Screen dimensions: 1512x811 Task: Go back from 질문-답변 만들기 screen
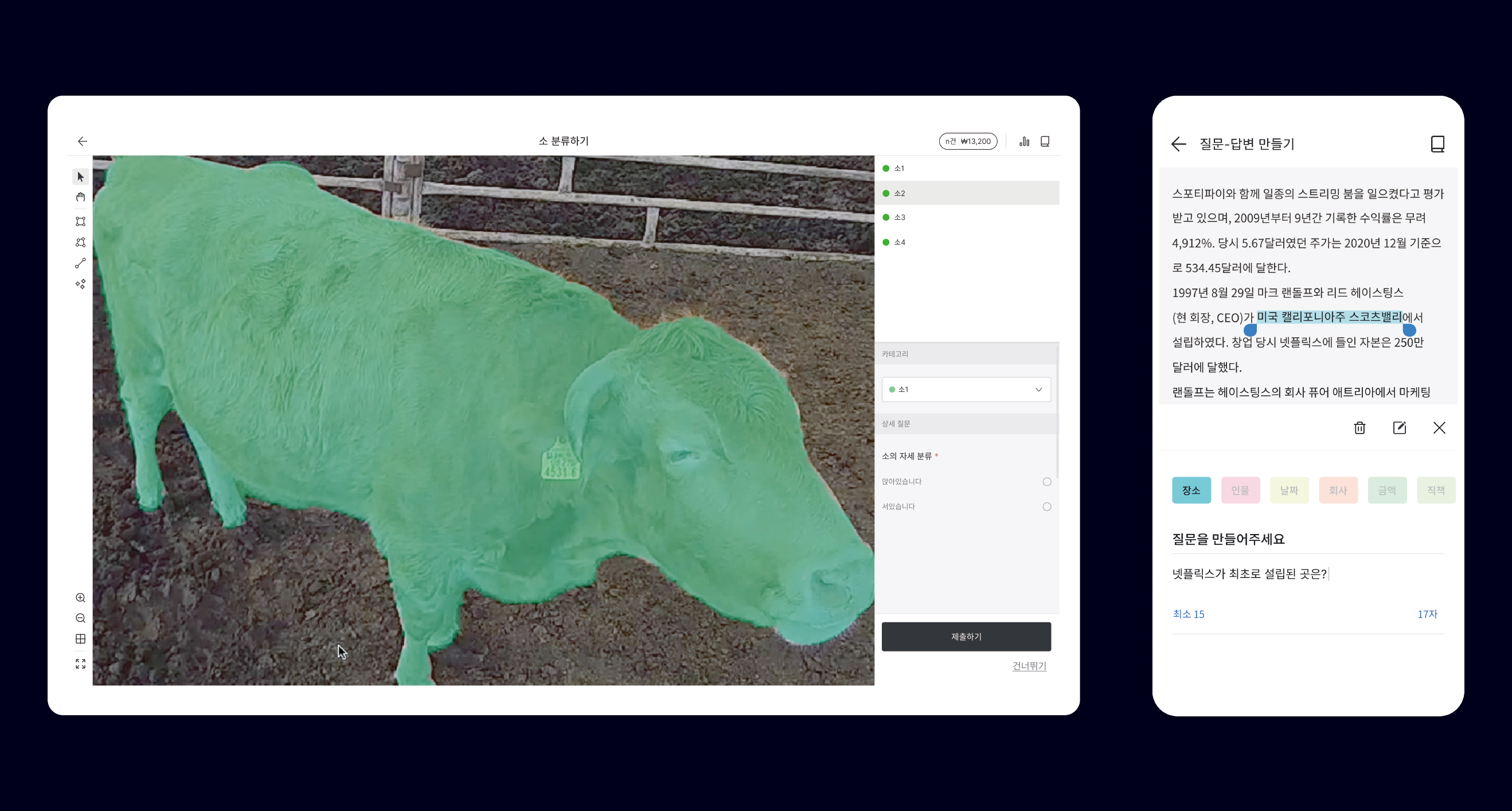point(1178,144)
